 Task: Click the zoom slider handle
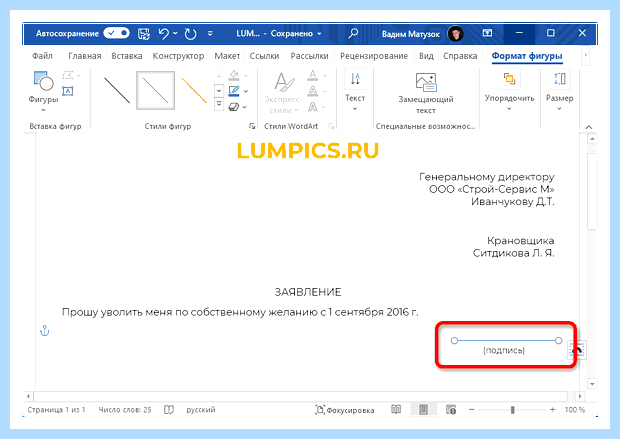click(512, 410)
